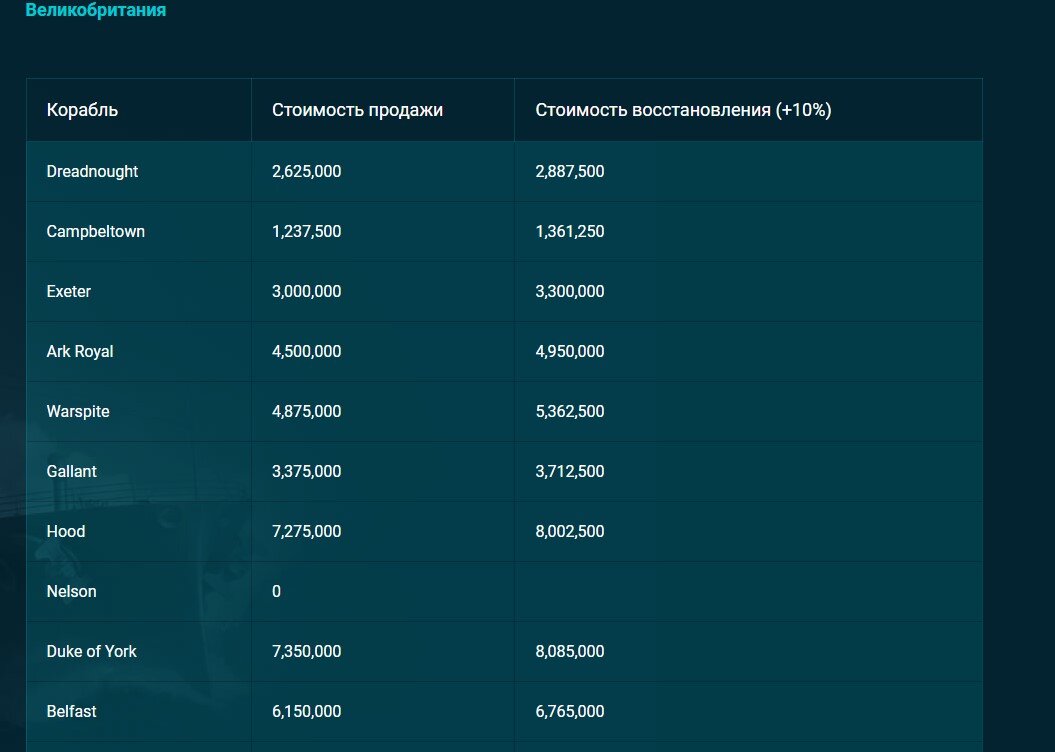Select Ark Royal sale price 4,500,000
The height and width of the screenshot is (752, 1055).
[306, 351]
